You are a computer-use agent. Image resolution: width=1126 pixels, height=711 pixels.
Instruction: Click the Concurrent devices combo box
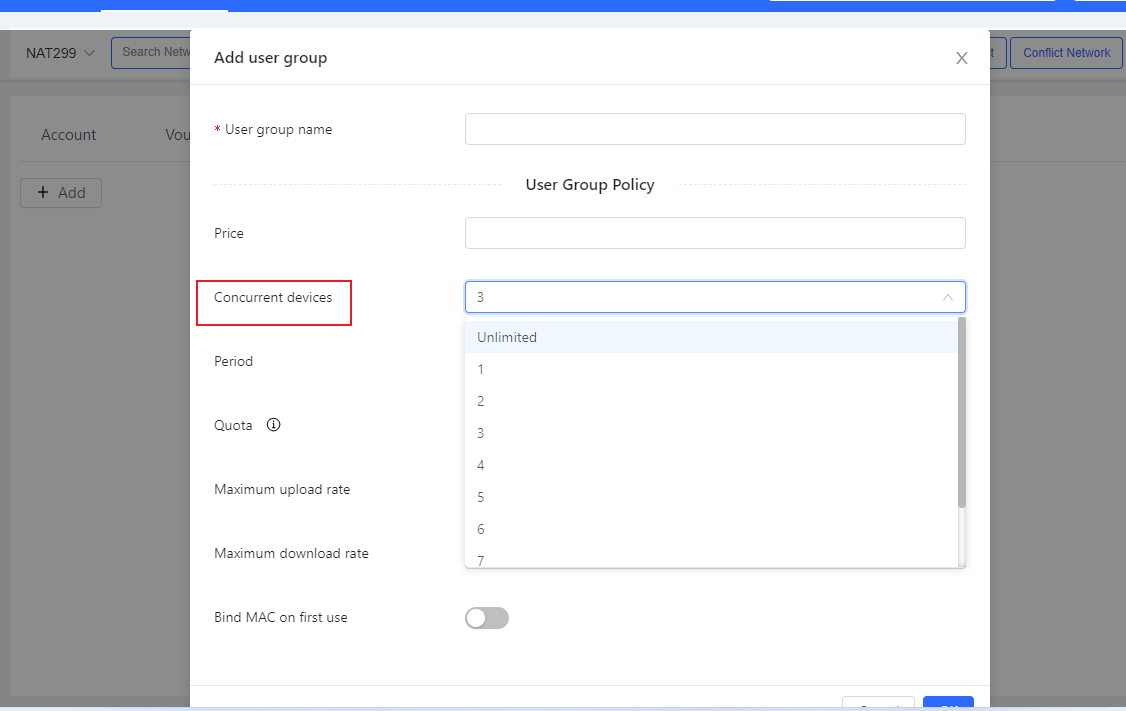pos(700,297)
